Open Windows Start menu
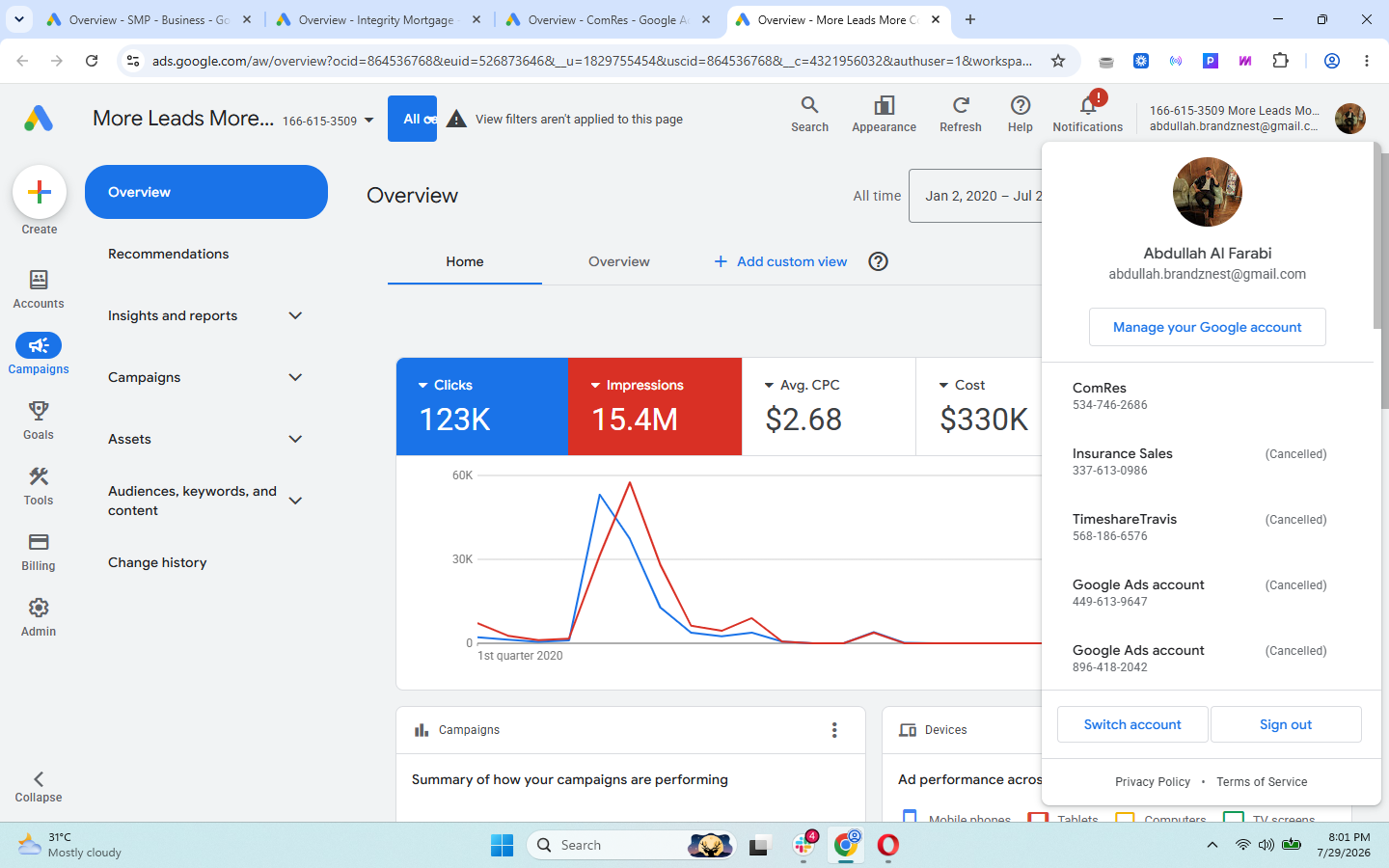1389x868 pixels. [503, 845]
